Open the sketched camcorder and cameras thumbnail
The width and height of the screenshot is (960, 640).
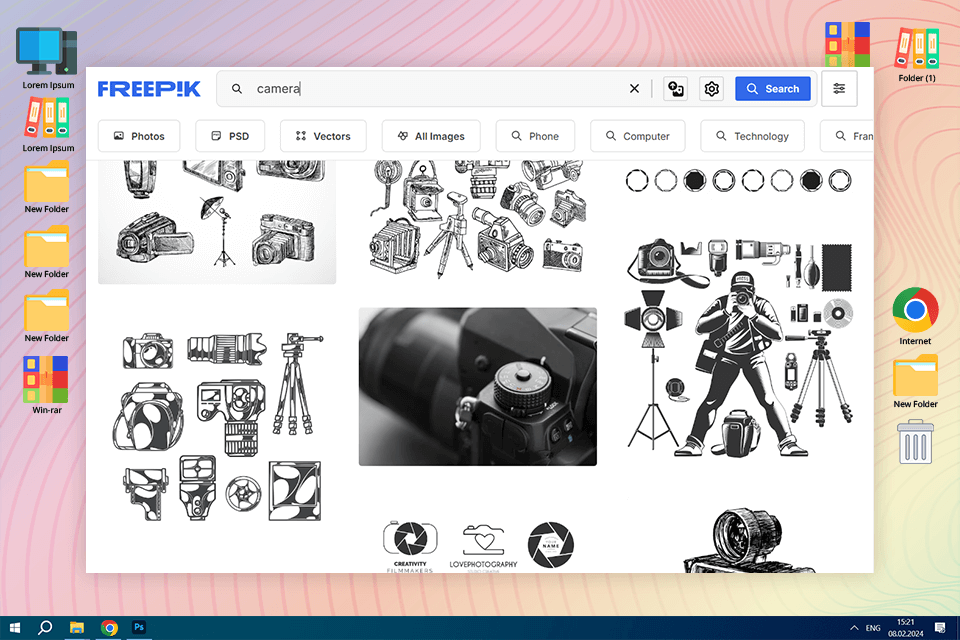point(217,222)
